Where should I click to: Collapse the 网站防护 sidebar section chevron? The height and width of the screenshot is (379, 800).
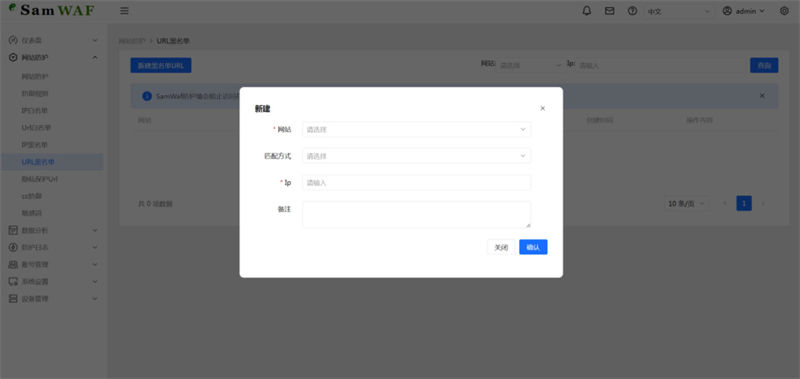pyautogui.click(x=95, y=58)
